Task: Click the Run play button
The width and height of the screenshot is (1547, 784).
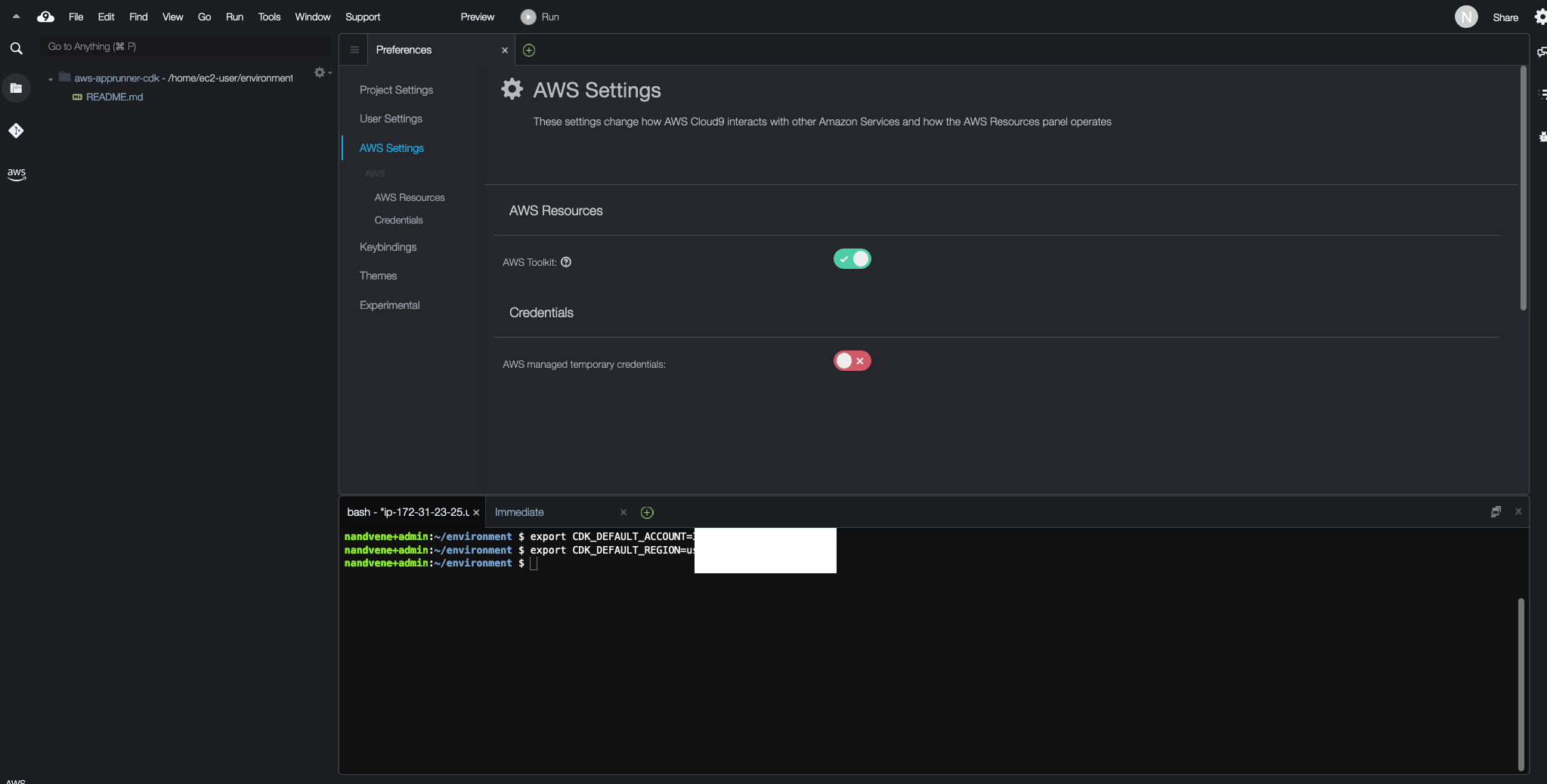Action: click(540, 17)
